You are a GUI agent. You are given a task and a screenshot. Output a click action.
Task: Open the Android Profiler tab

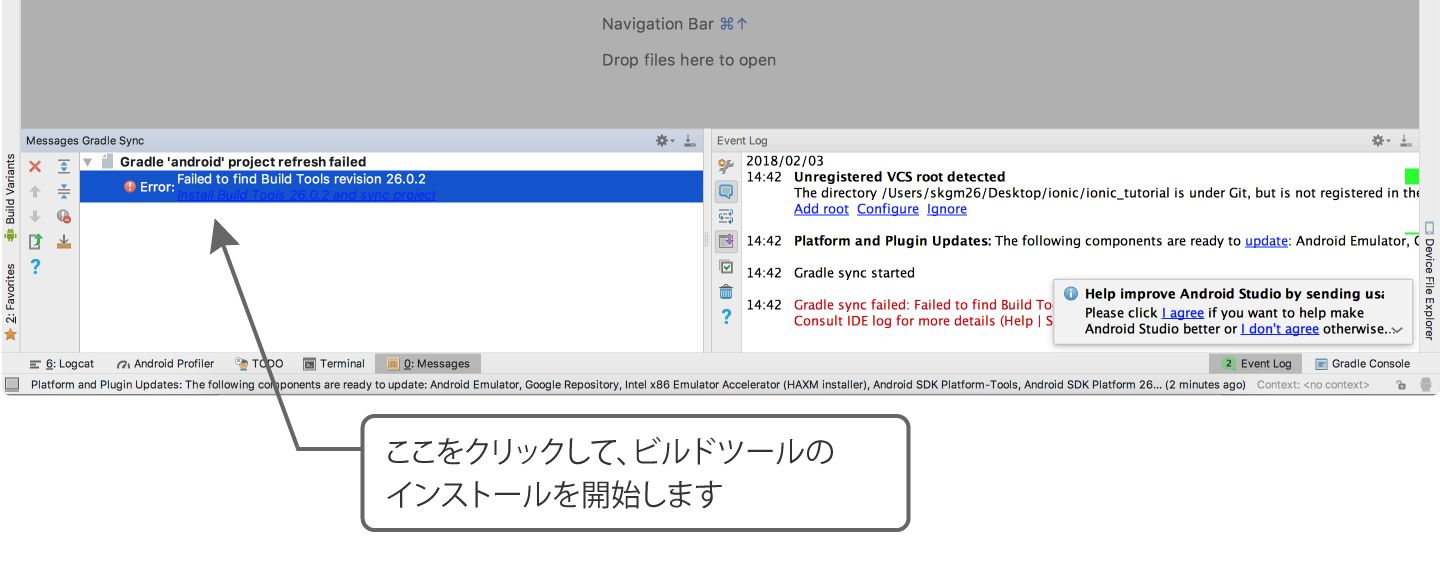pyautogui.click(x=166, y=364)
